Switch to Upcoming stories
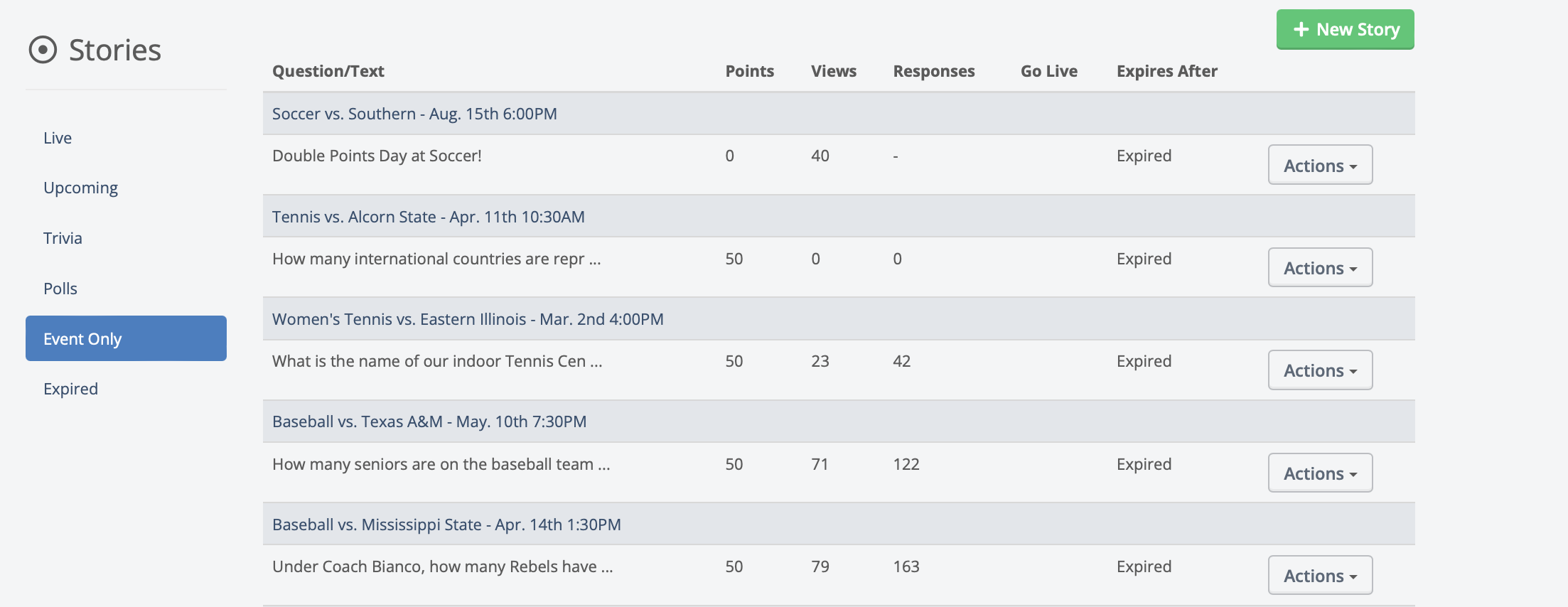The image size is (1568, 607). tap(80, 188)
